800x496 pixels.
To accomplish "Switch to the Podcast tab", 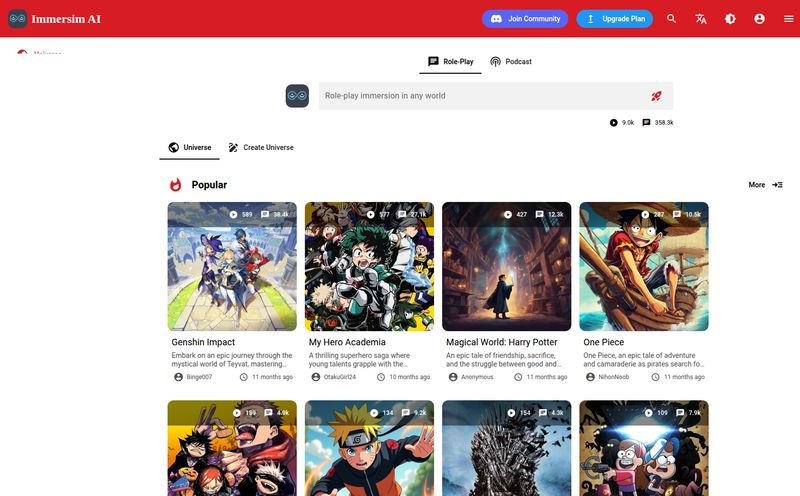I will (x=511, y=62).
